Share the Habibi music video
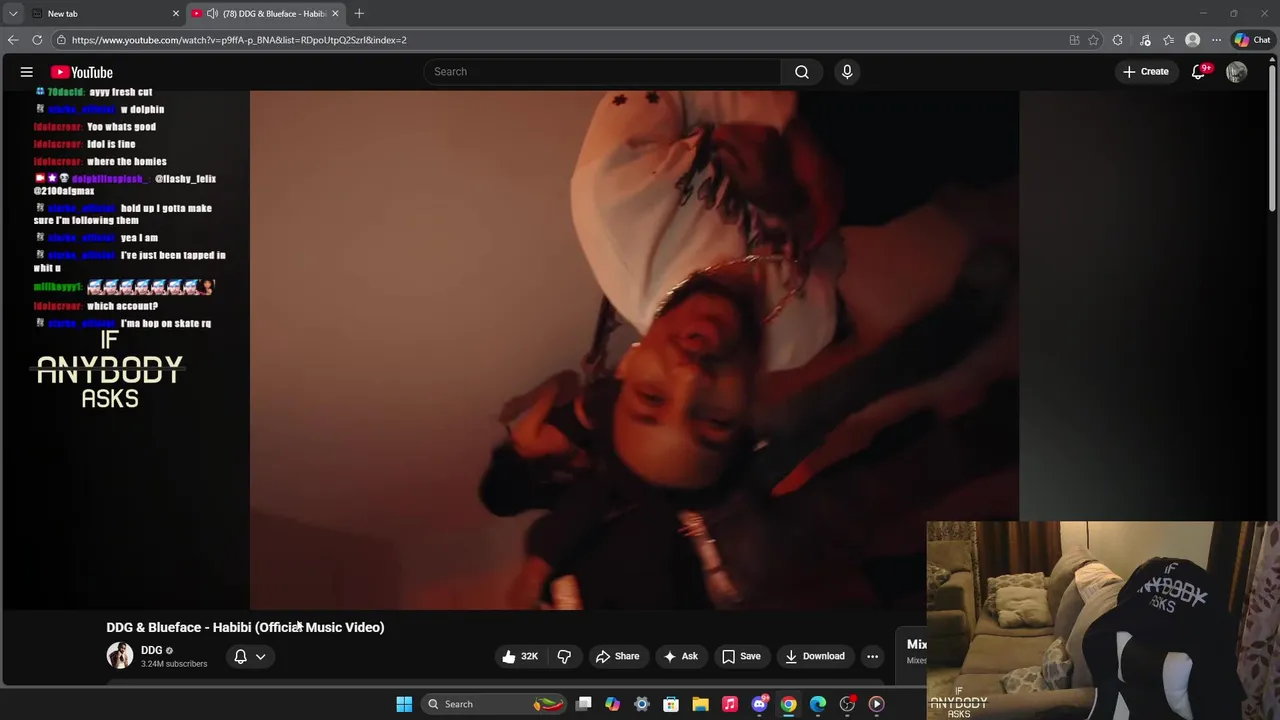Image resolution: width=1280 pixels, height=720 pixels. [617, 657]
